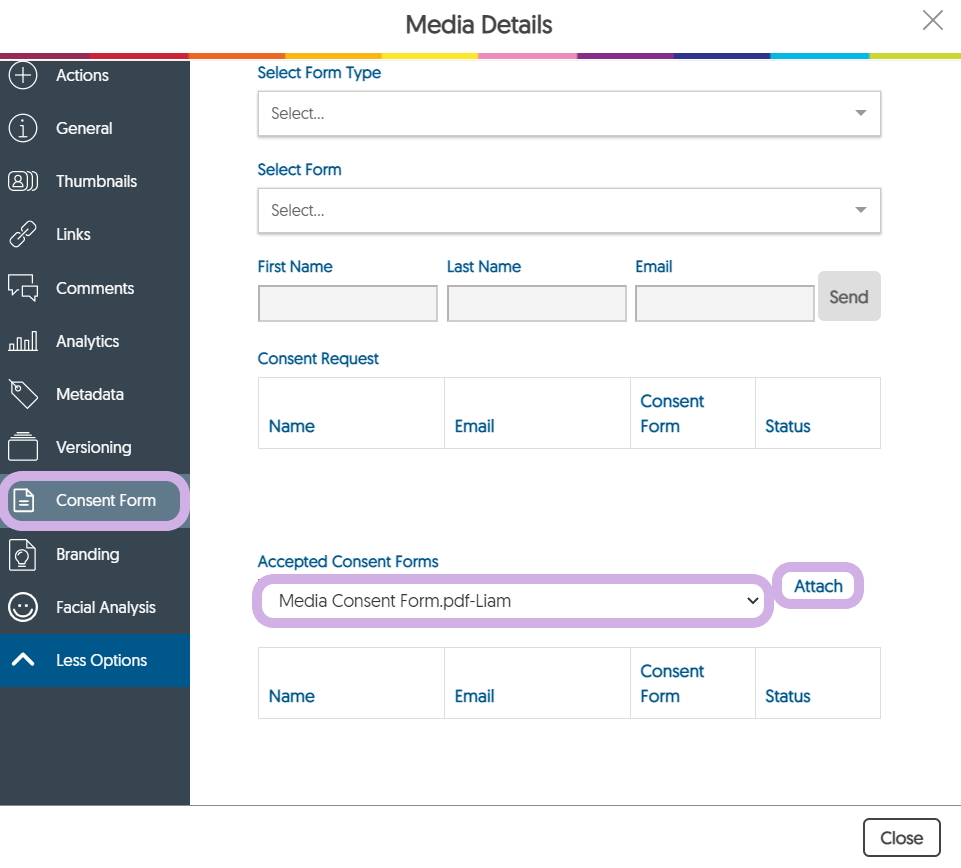Click the Facial Analysis smiley icon
The height and width of the screenshot is (868, 961).
coord(22,607)
